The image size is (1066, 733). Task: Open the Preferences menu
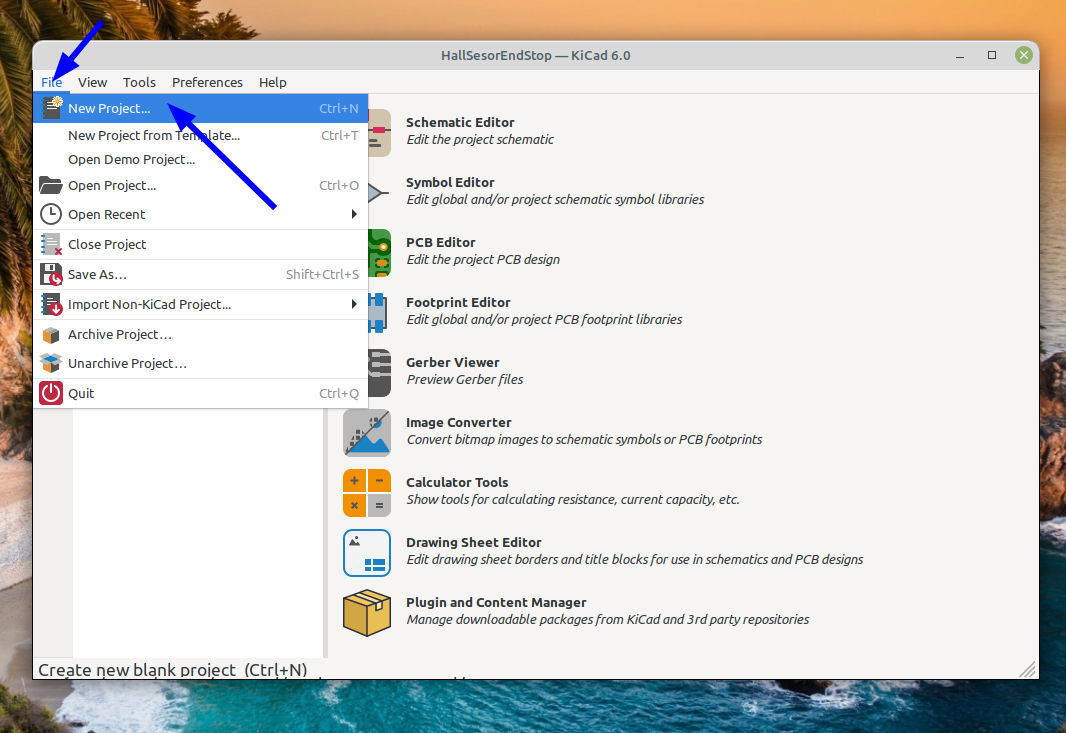pos(207,82)
